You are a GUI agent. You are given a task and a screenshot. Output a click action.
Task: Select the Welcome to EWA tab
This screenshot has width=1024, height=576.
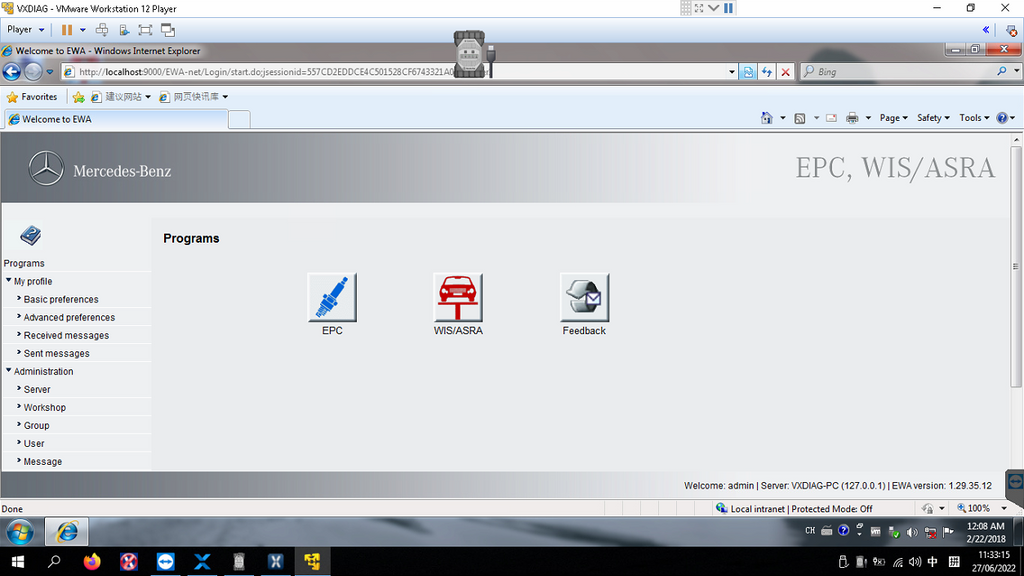pyautogui.click(x=115, y=119)
